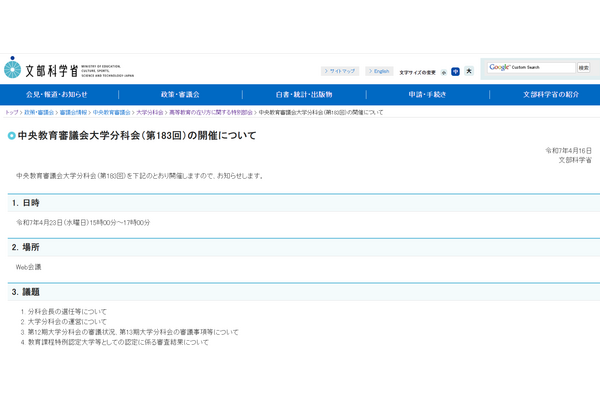Open the サイトマップ link
Screen dimensions: 600x400
coord(341,72)
